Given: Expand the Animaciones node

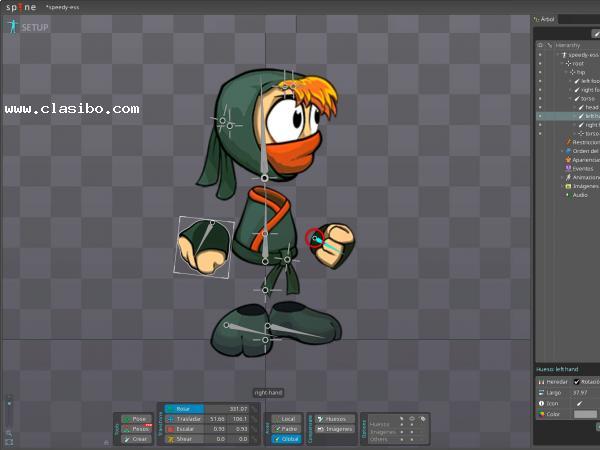Looking at the screenshot, I should 562,178.
